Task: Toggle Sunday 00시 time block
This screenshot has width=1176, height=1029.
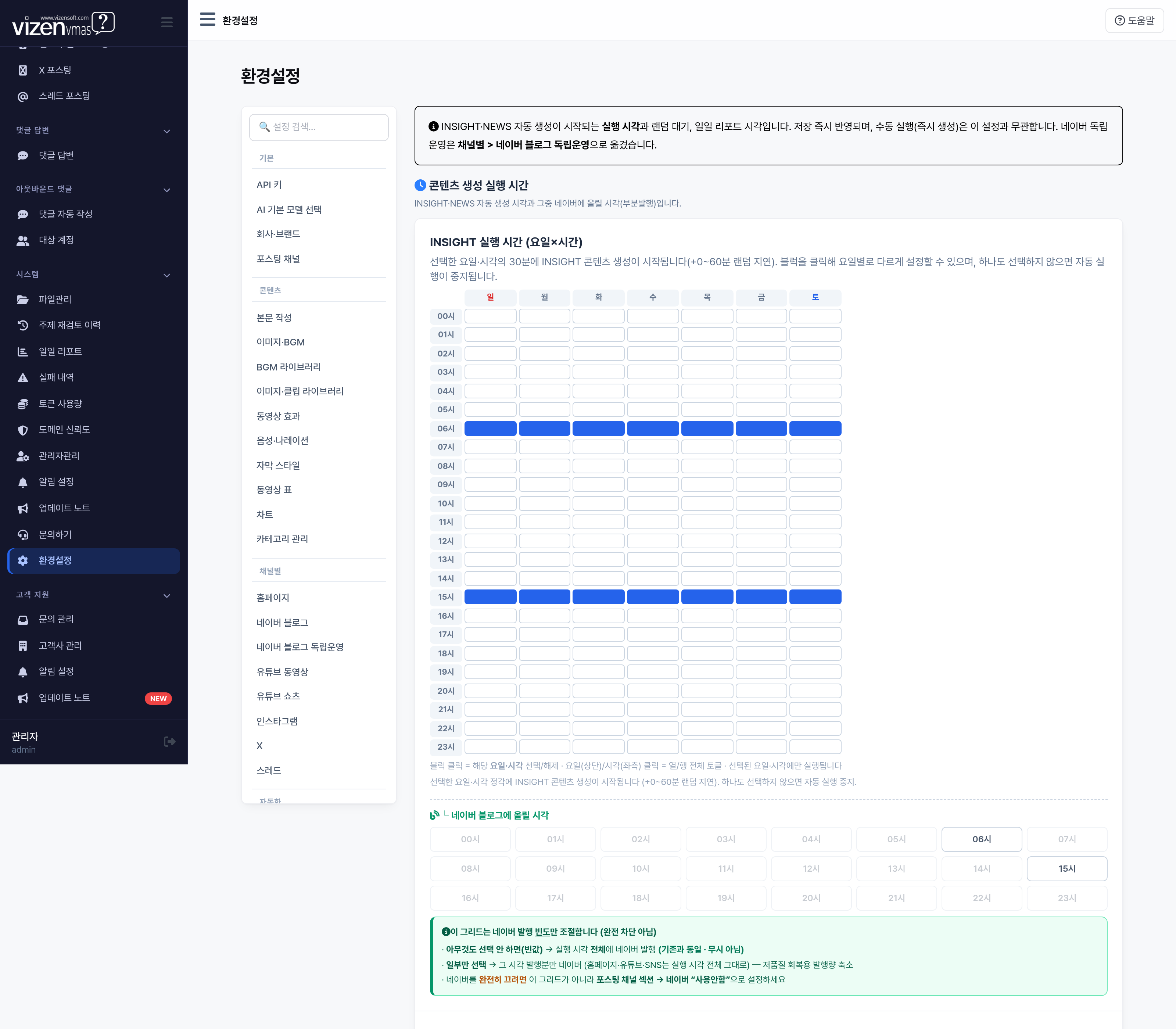Action: pyautogui.click(x=490, y=316)
